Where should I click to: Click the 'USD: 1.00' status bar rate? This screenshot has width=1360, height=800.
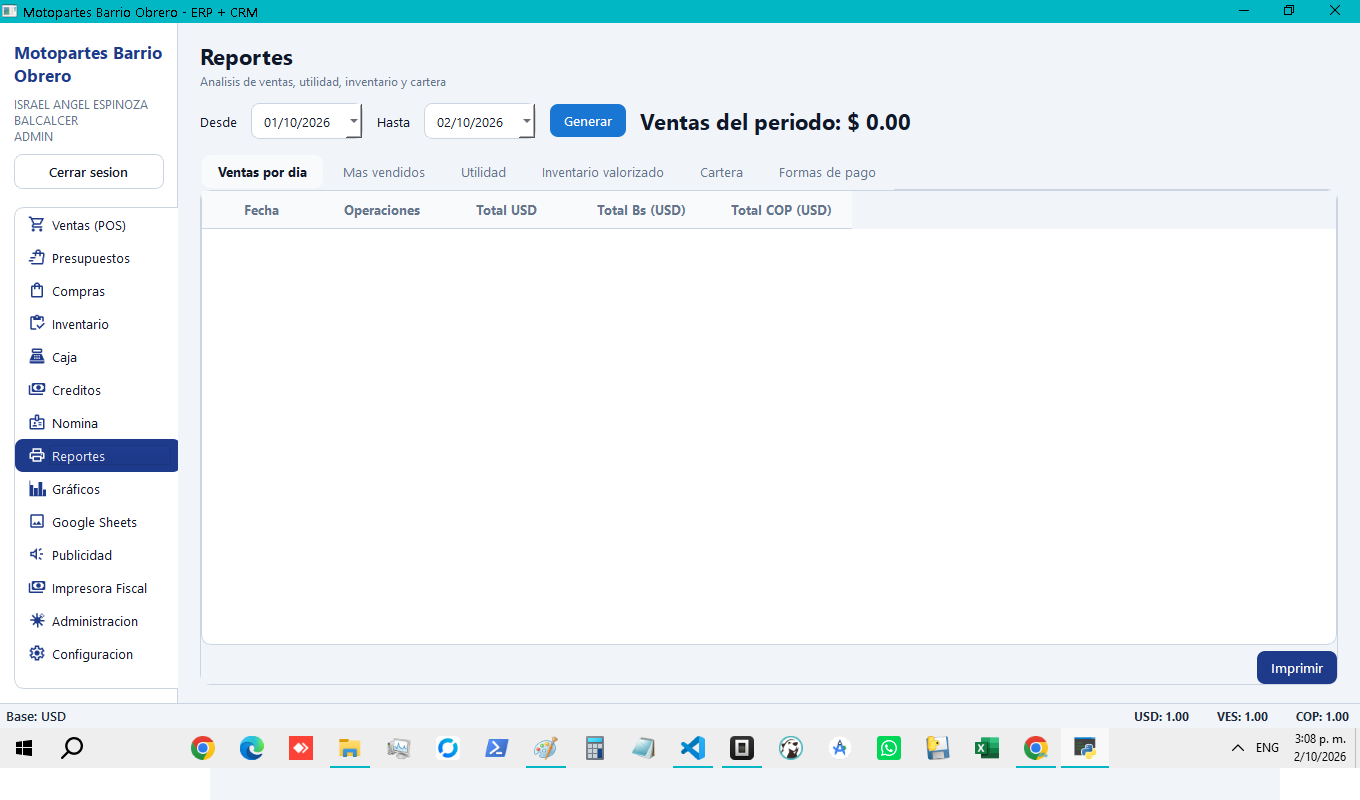click(x=1161, y=716)
